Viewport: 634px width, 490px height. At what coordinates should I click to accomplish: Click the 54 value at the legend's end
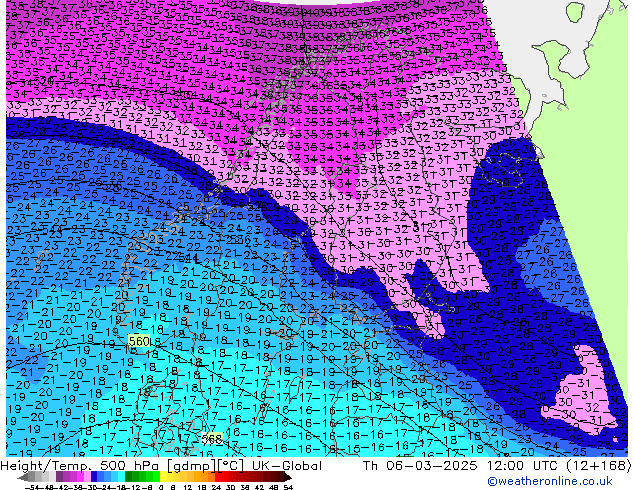point(288,487)
